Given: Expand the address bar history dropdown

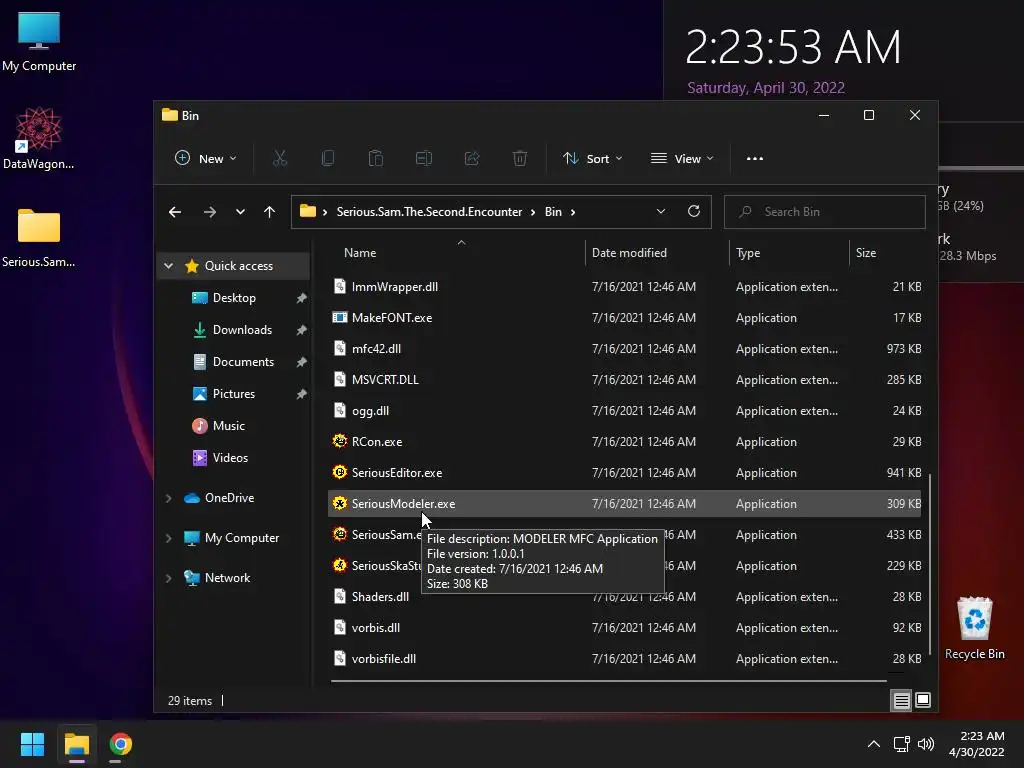Looking at the screenshot, I should click(x=661, y=212).
